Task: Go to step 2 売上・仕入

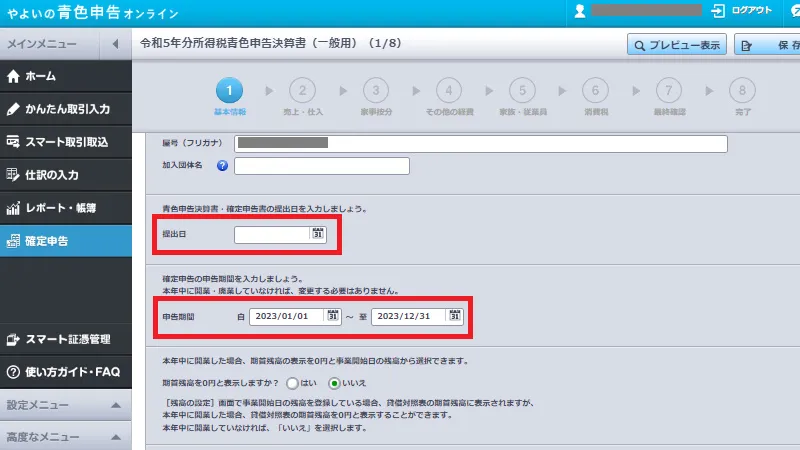Action: [303, 91]
